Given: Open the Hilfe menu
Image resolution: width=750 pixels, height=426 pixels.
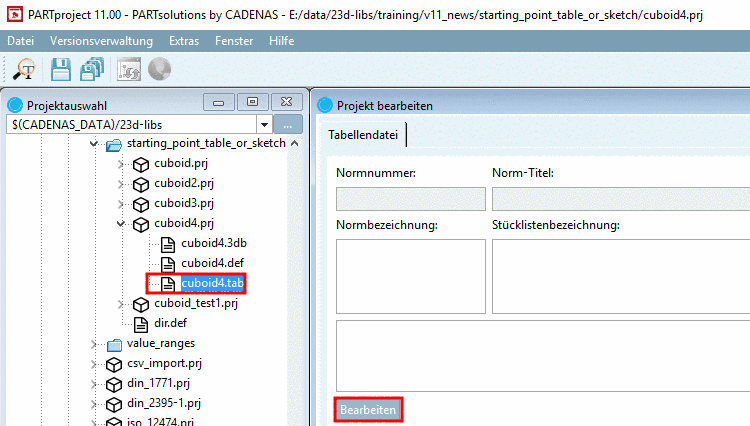Looking at the screenshot, I should 281,41.
